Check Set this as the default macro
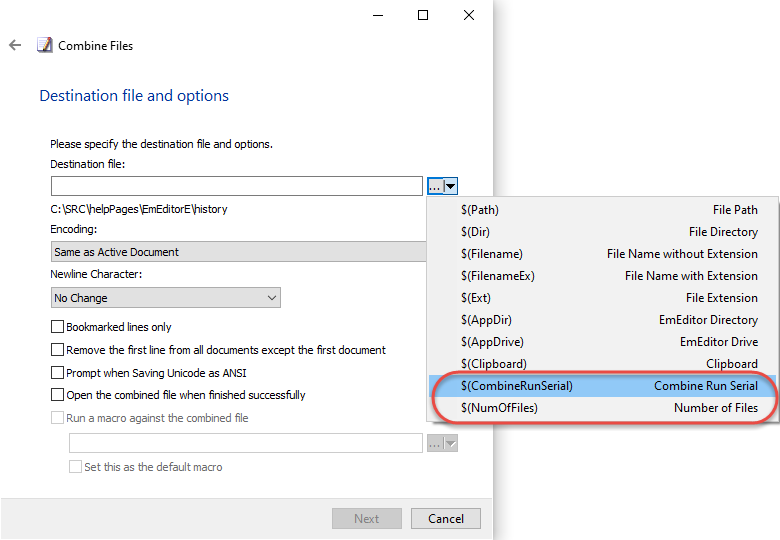The width and height of the screenshot is (780, 540). tap(76, 466)
